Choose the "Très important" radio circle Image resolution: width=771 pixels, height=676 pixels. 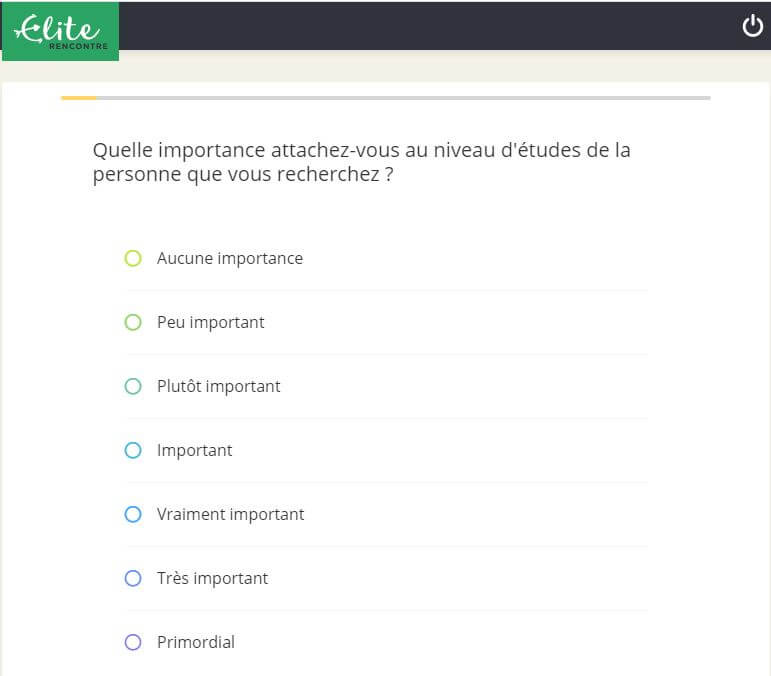tap(133, 579)
